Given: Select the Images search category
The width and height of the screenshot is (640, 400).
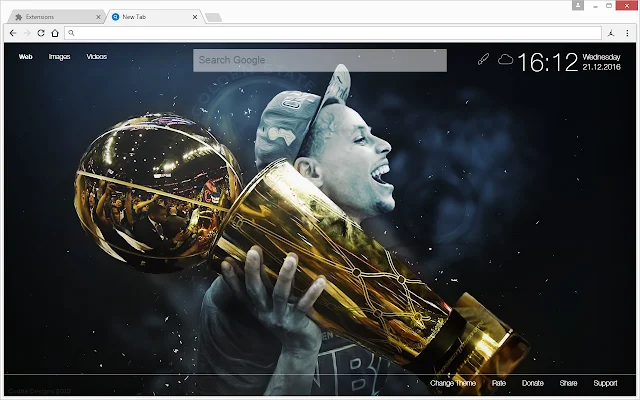Looking at the screenshot, I should pyautogui.click(x=60, y=57).
